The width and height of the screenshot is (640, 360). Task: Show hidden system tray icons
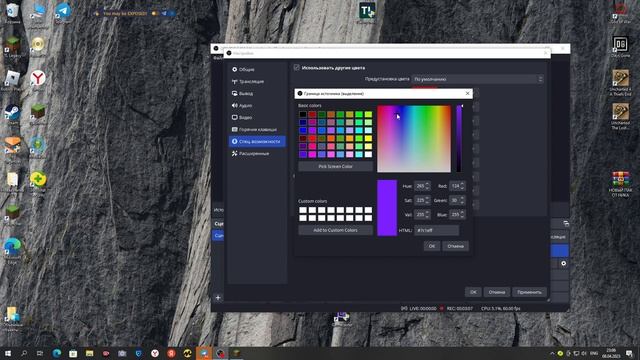click(x=552, y=353)
